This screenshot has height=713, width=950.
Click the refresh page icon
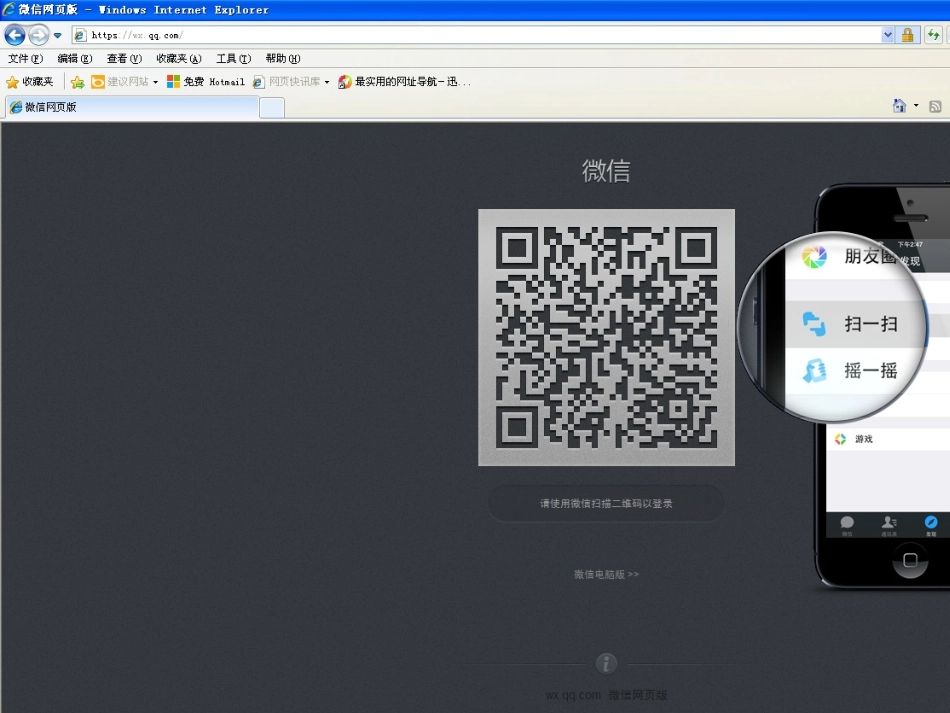click(x=933, y=35)
